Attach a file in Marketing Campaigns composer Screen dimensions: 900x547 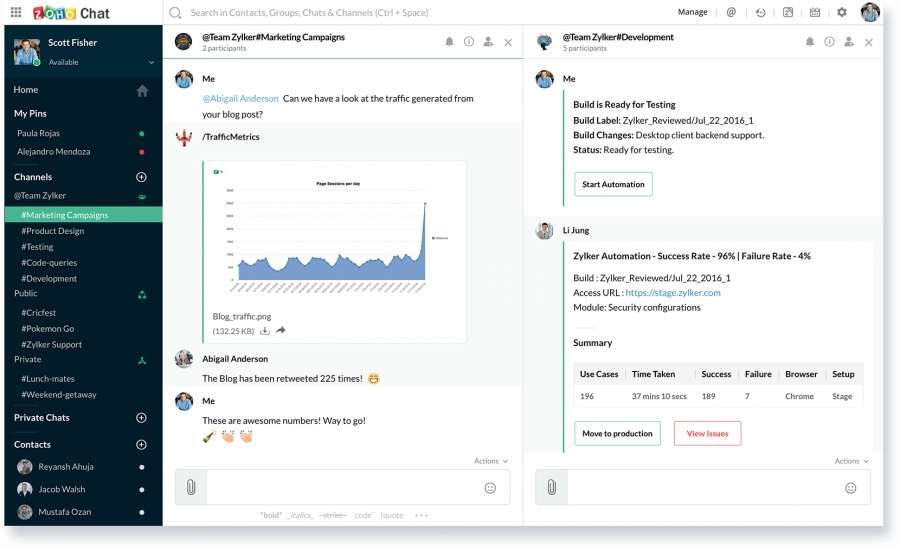[191, 487]
